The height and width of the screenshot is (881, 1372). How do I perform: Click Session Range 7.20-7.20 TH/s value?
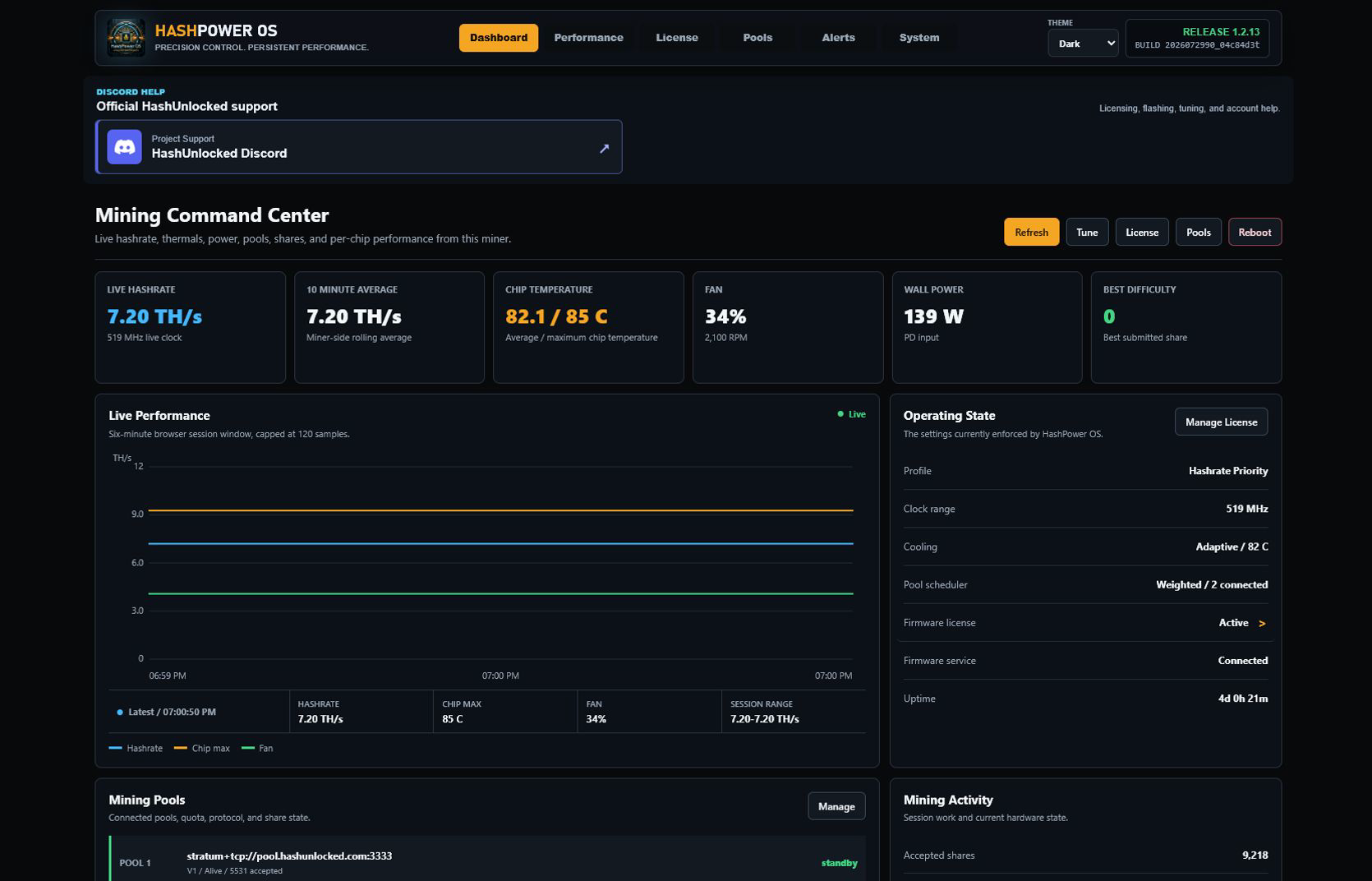(764, 719)
